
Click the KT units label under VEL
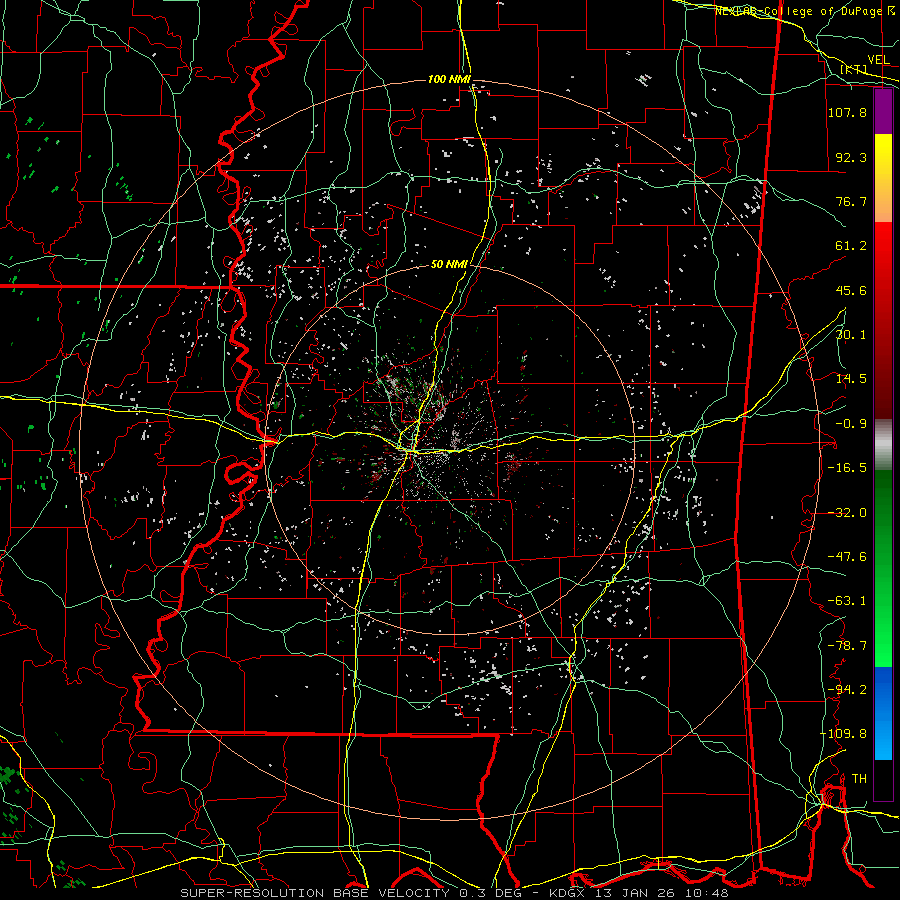854,69
